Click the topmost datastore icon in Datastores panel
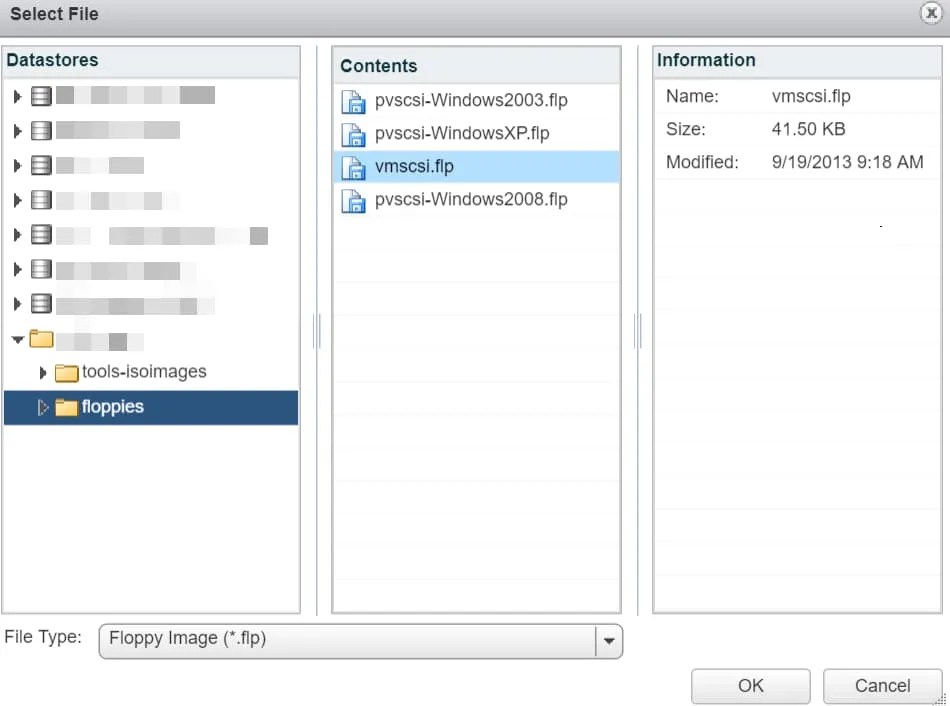The image size is (950, 706). coord(39,95)
